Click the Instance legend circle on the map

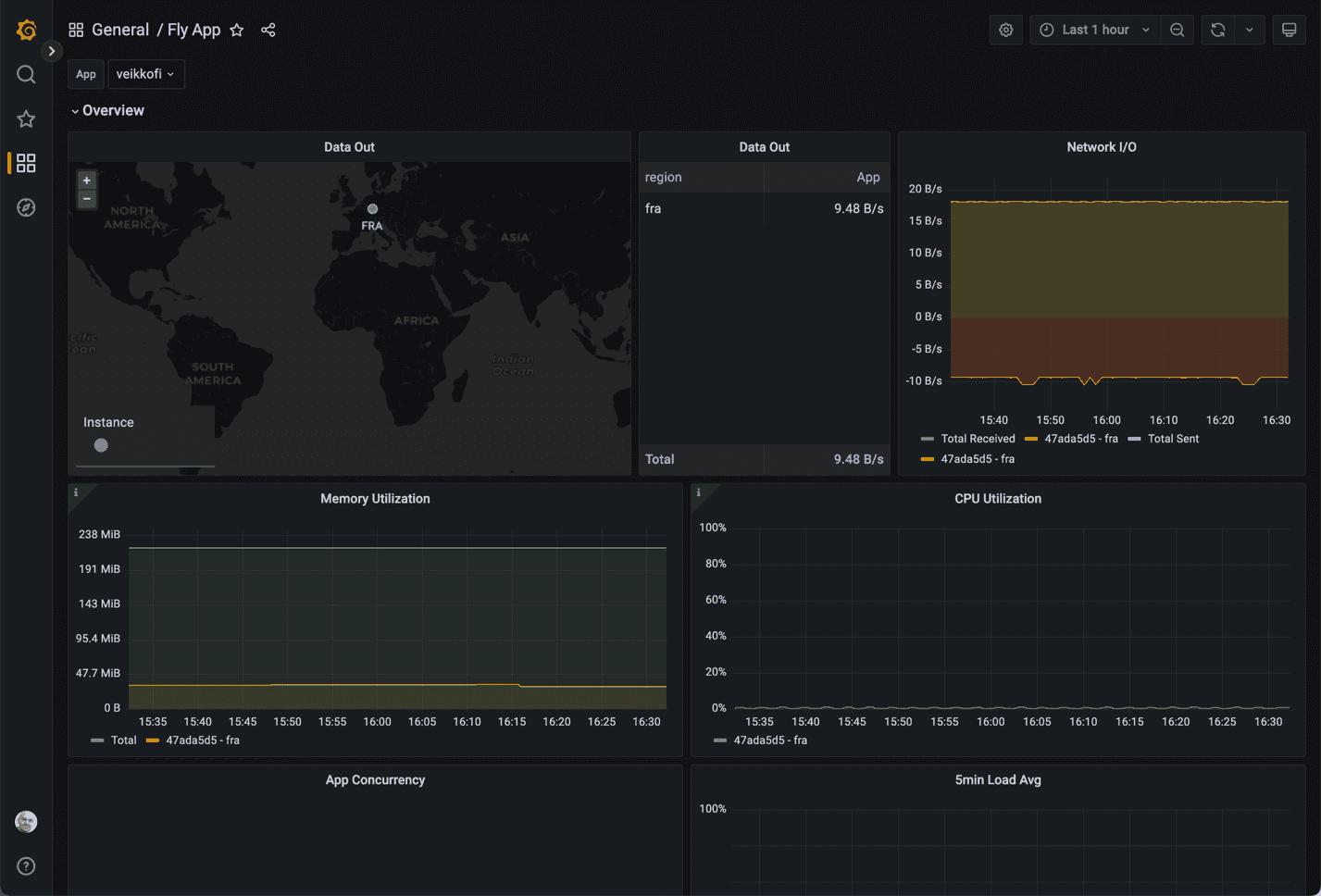[x=101, y=445]
